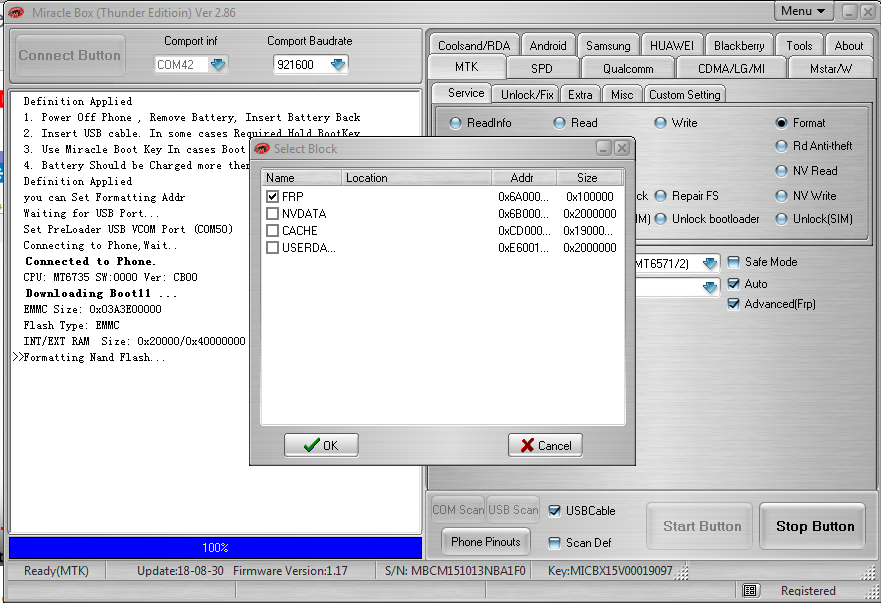Click the blue 100% progress bar
The height and width of the screenshot is (603, 881).
click(215, 547)
